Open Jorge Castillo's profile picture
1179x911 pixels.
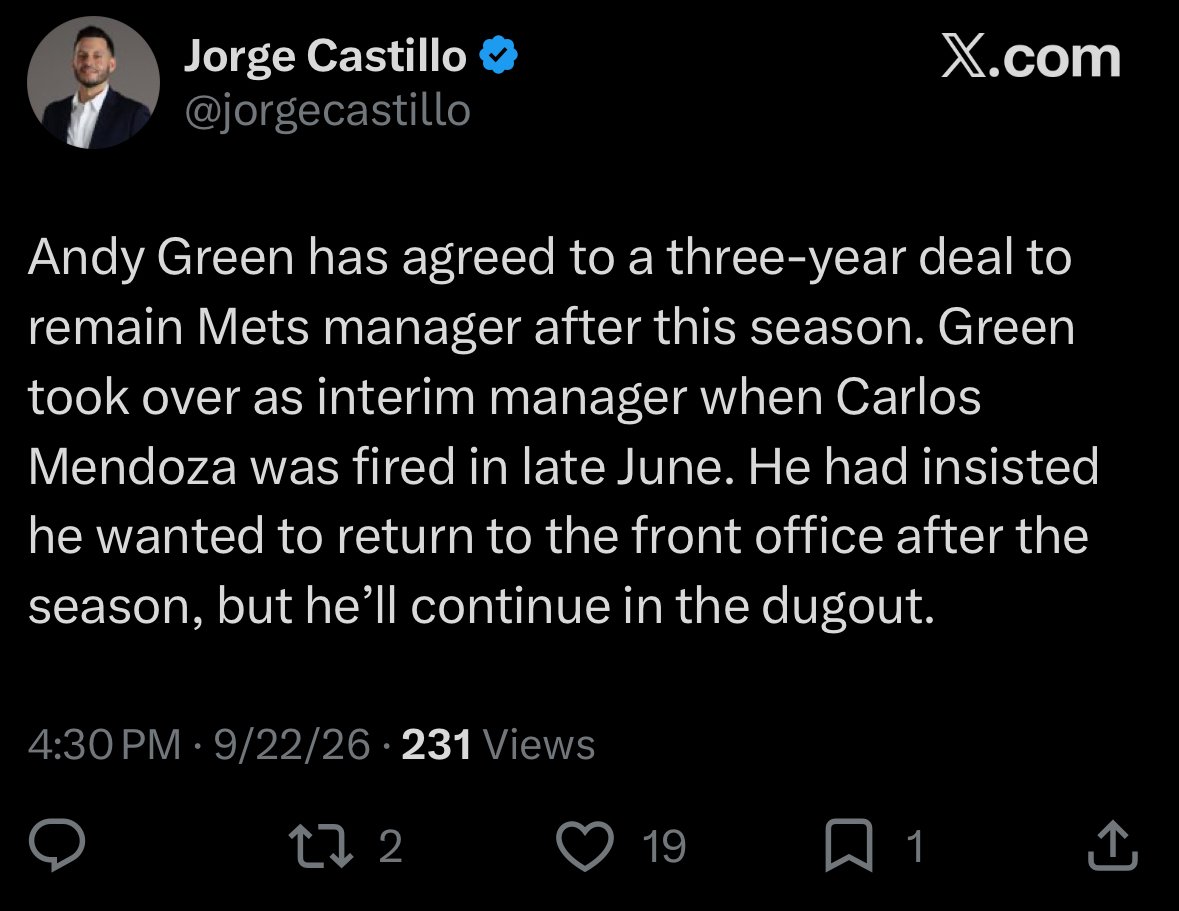(x=93, y=83)
